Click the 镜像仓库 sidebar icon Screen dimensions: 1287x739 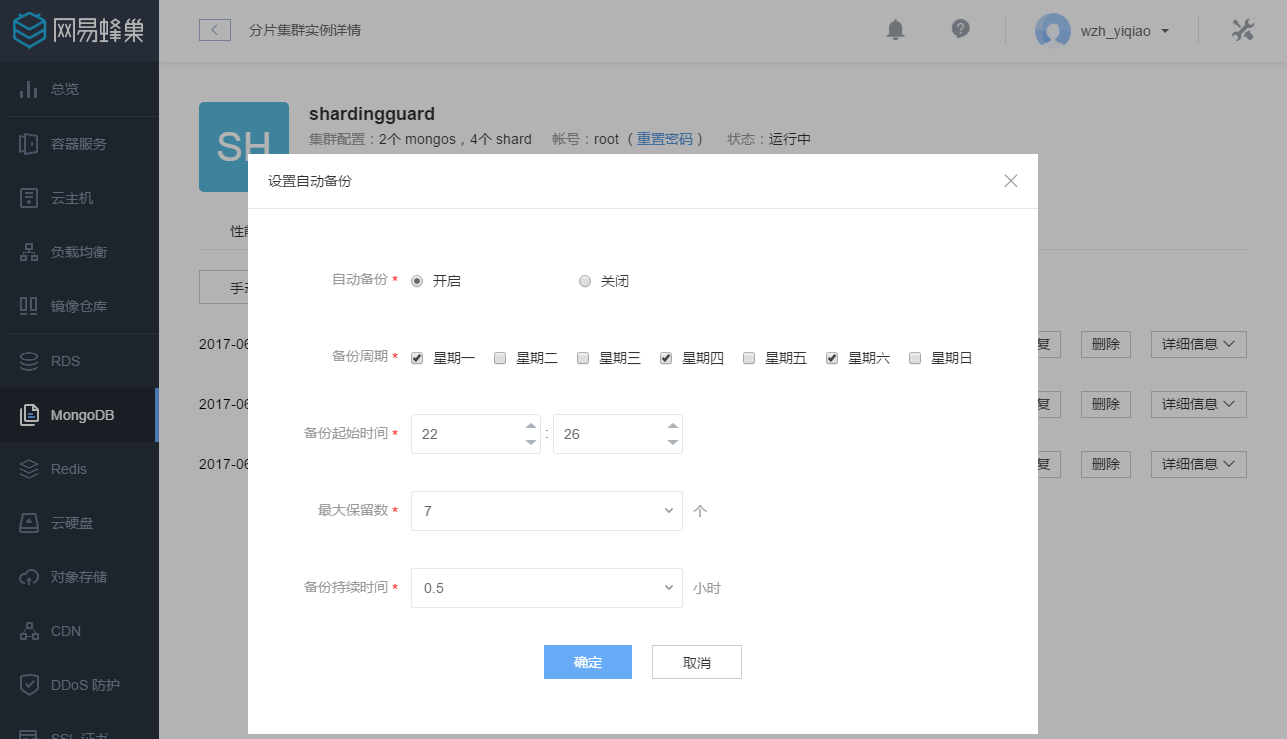pos(30,306)
